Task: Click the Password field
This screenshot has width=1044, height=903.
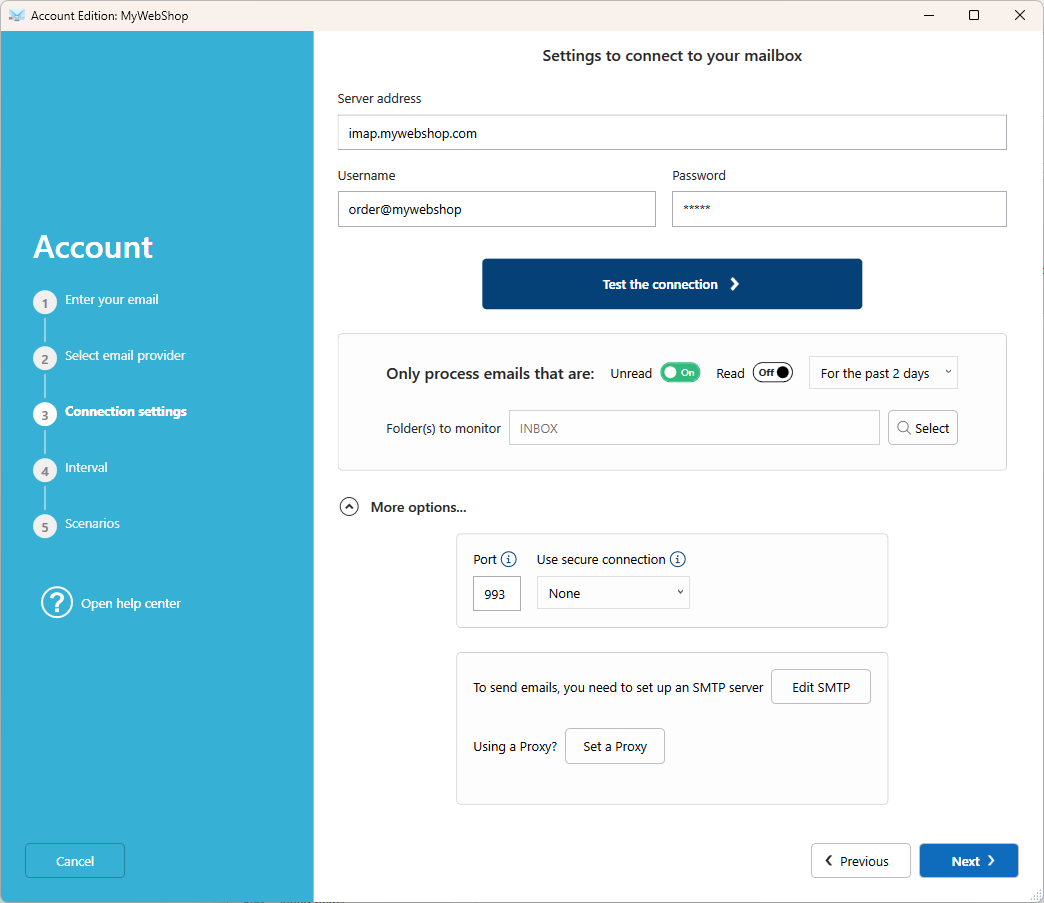Action: click(x=839, y=209)
